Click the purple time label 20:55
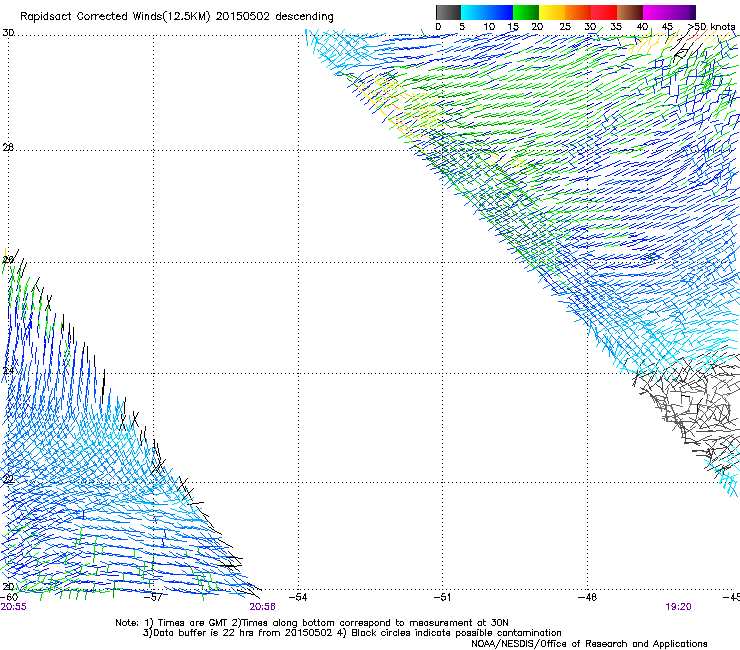This screenshot has height=650, width=740. [14, 607]
